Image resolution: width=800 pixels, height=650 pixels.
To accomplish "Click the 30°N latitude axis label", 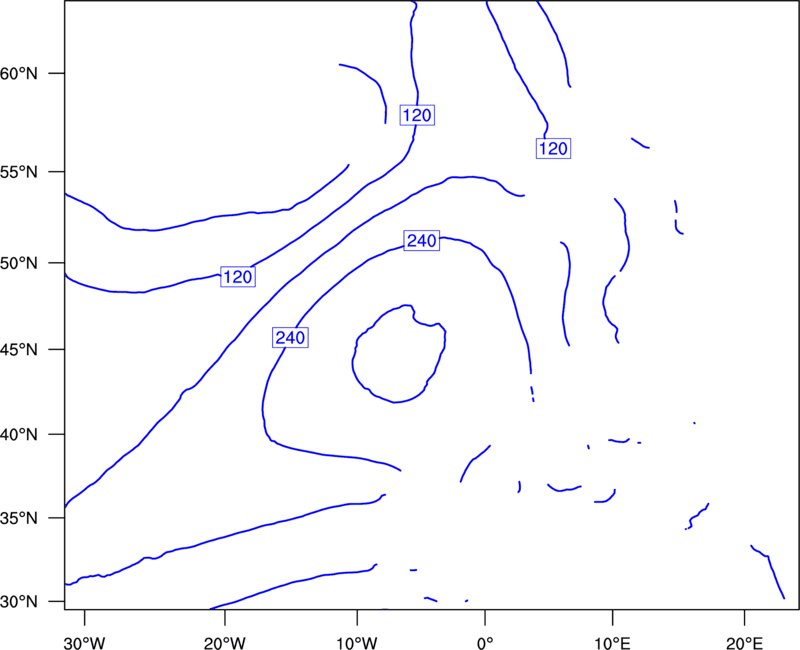I will pyautogui.click(x=19, y=602).
